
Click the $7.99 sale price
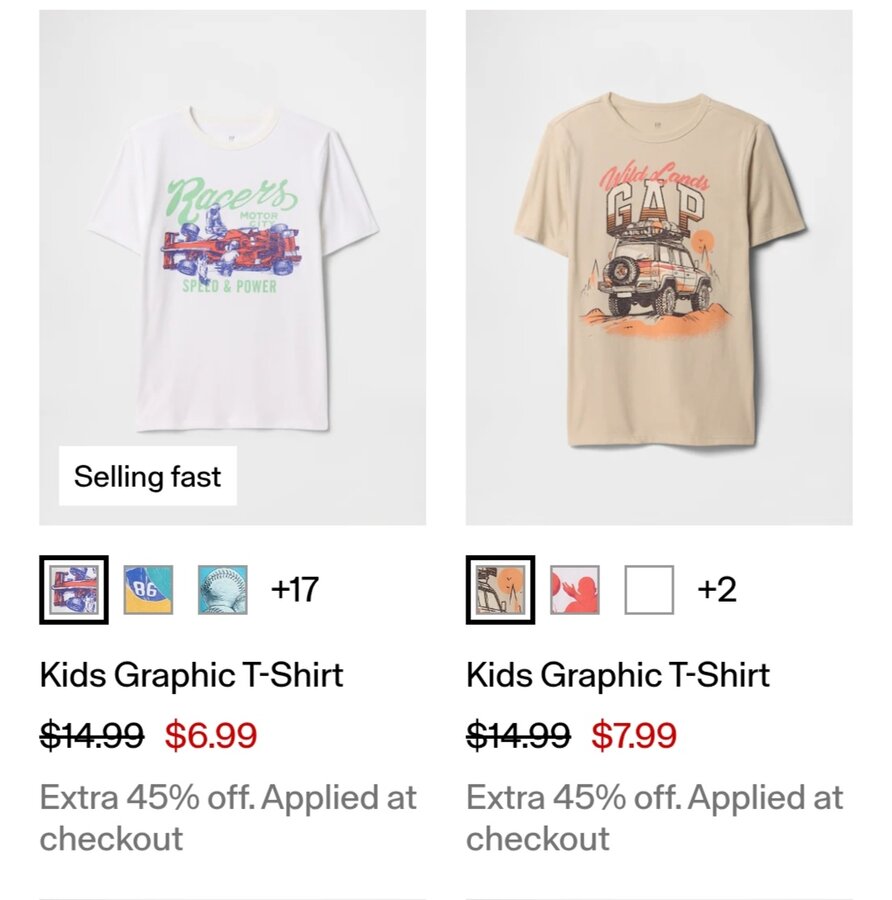tap(634, 736)
